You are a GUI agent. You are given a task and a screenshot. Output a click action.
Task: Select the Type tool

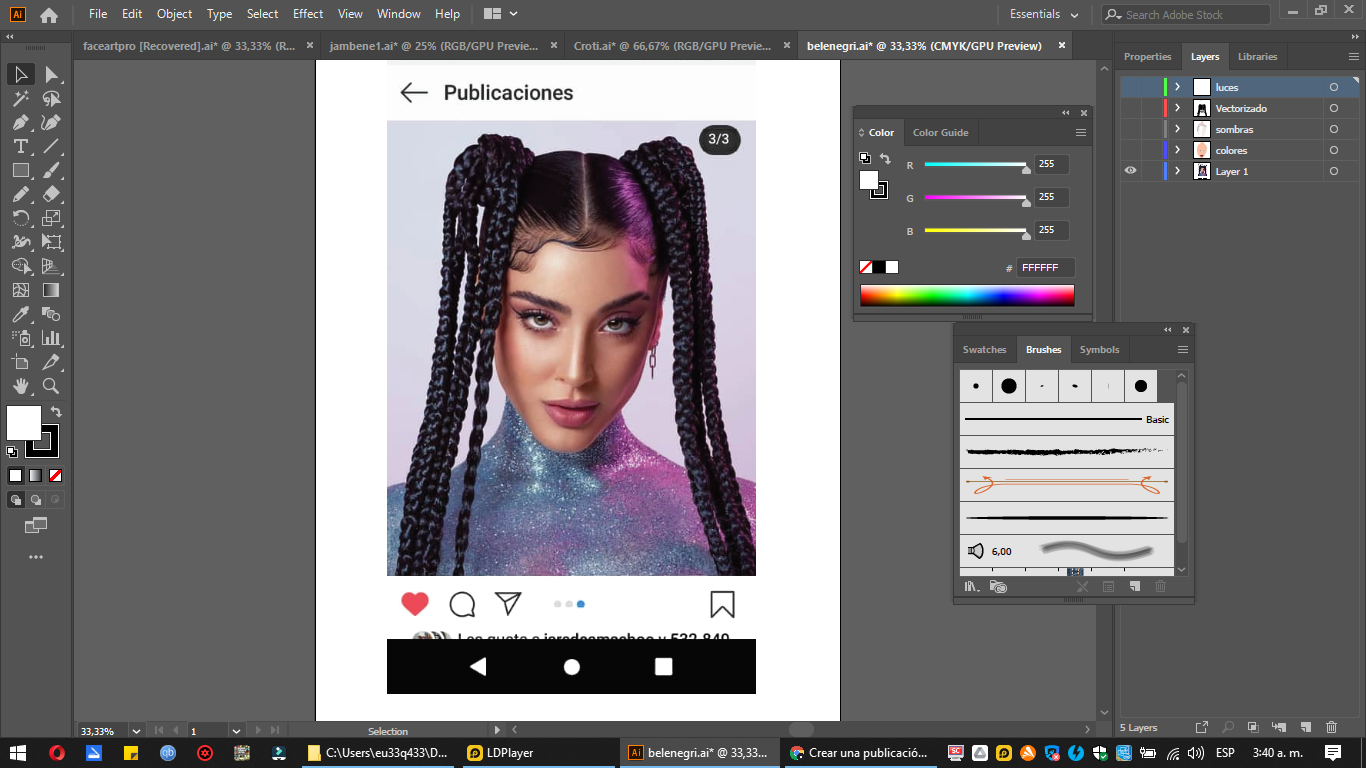pyautogui.click(x=20, y=147)
